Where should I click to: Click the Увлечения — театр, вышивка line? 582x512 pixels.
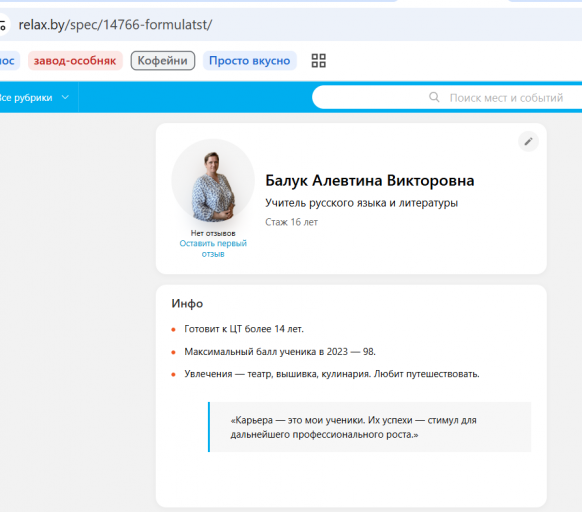(332, 374)
